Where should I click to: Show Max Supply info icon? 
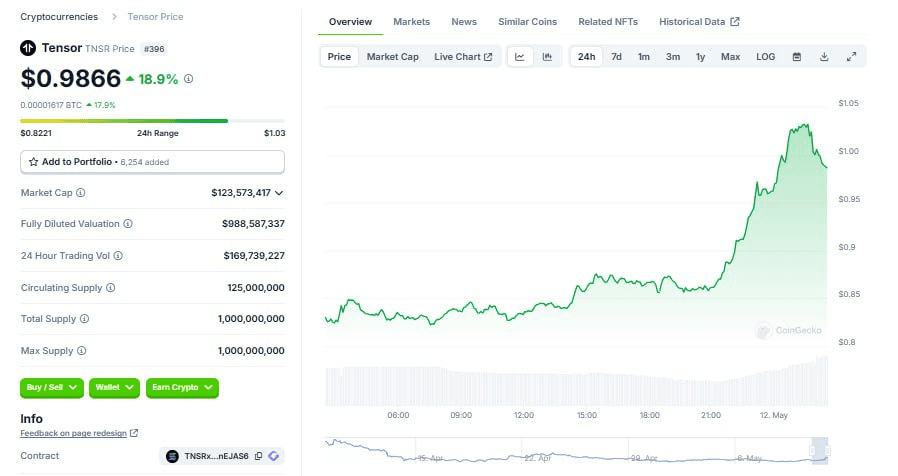pos(81,351)
